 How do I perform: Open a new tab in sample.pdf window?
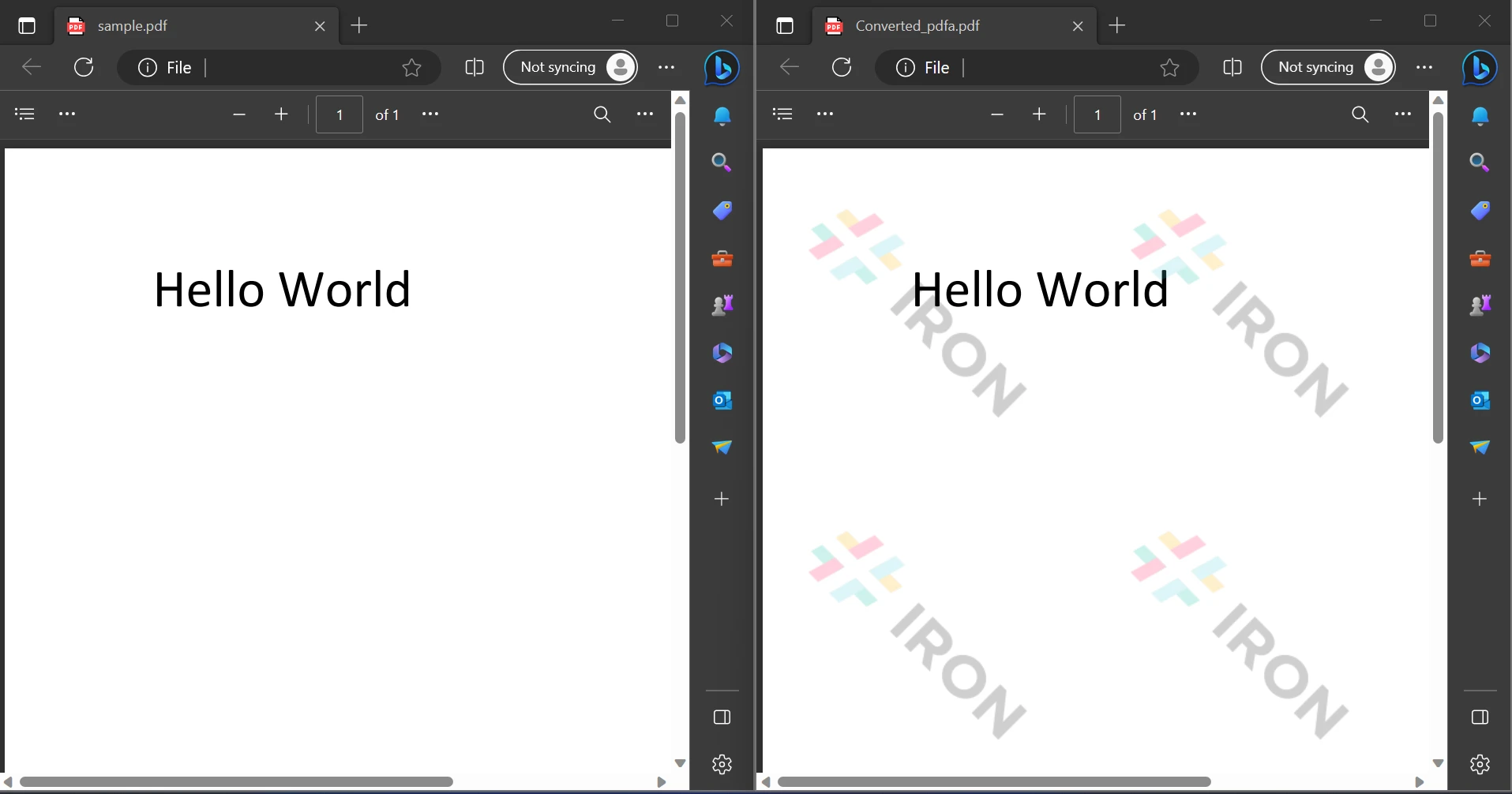tap(359, 25)
